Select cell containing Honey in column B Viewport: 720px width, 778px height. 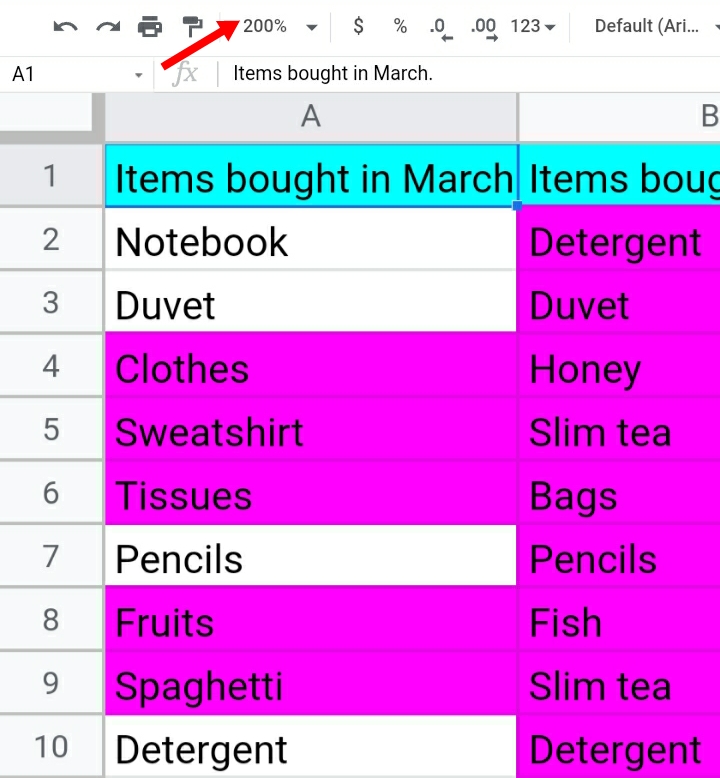(x=618, y=366)
